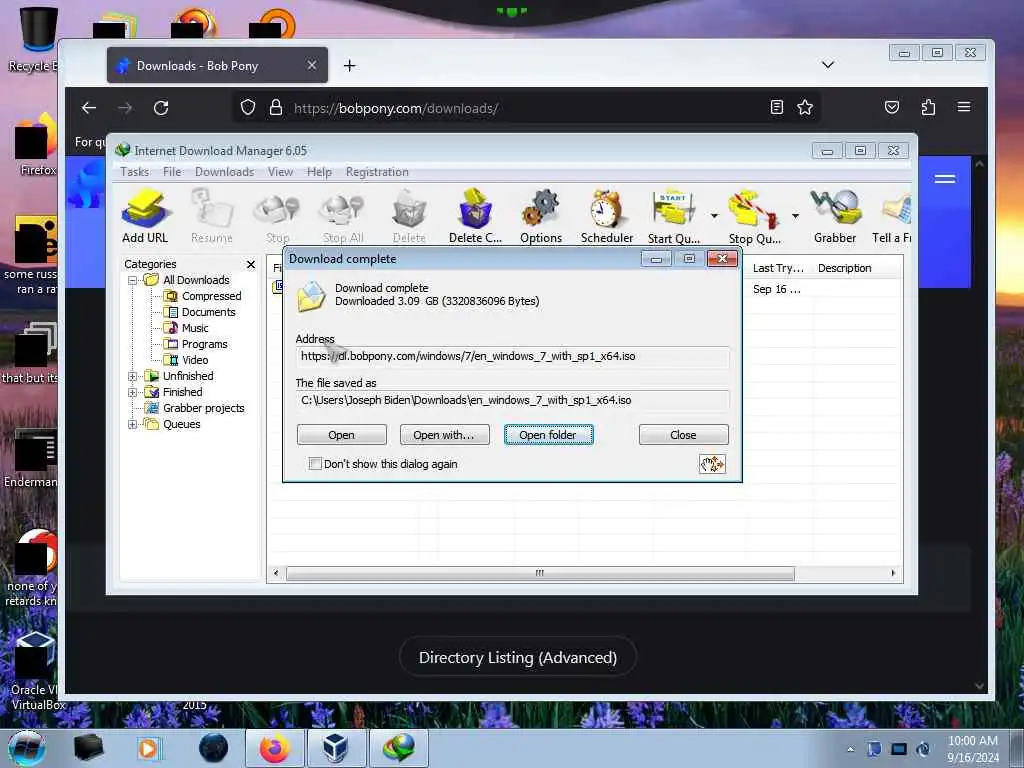1024x768 pixels.
Task: Open IDM Options gear icon
Action: [541, 216]
